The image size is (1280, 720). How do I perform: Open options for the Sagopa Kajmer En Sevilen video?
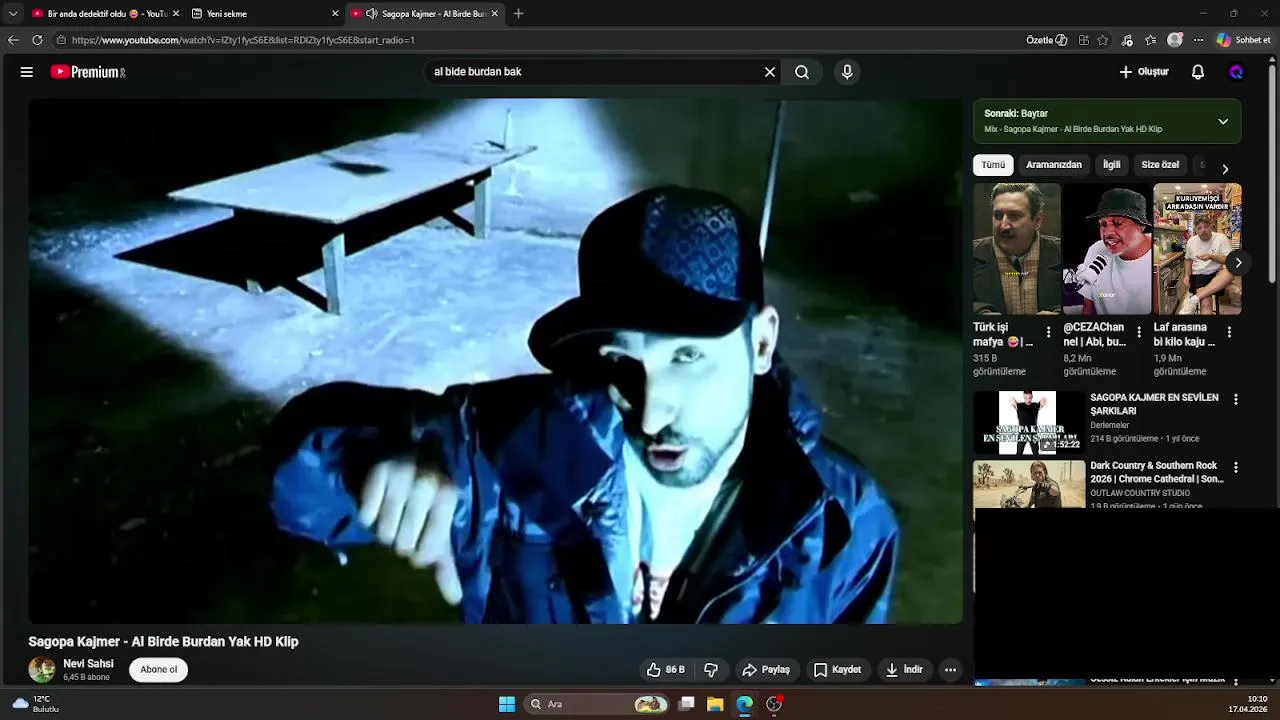point(1236,399)
